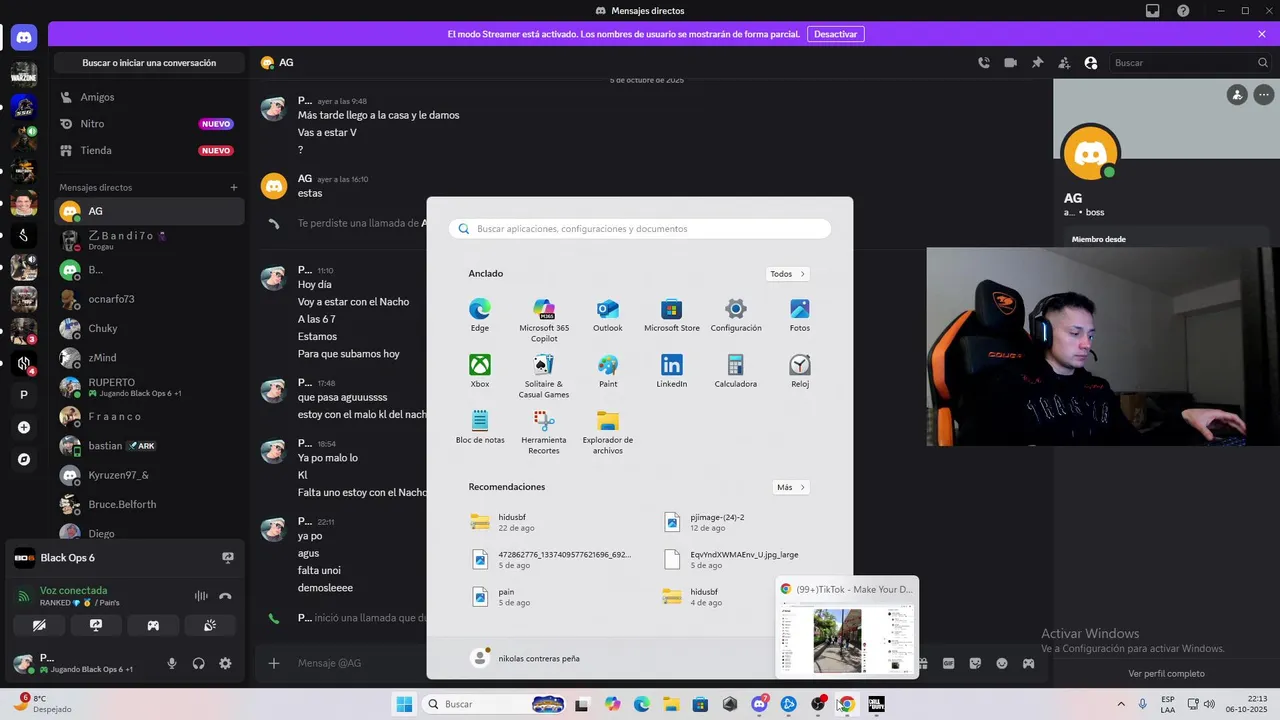
Task: Open the Fotos app
Action: pos(800,315)
